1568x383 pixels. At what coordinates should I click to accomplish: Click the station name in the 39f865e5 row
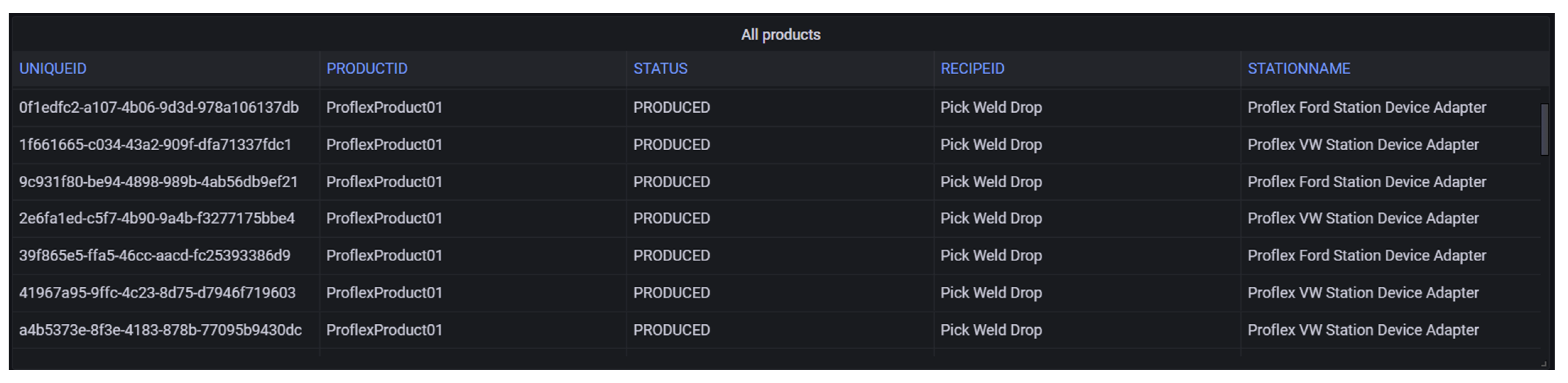click(x=1367, y=256)
